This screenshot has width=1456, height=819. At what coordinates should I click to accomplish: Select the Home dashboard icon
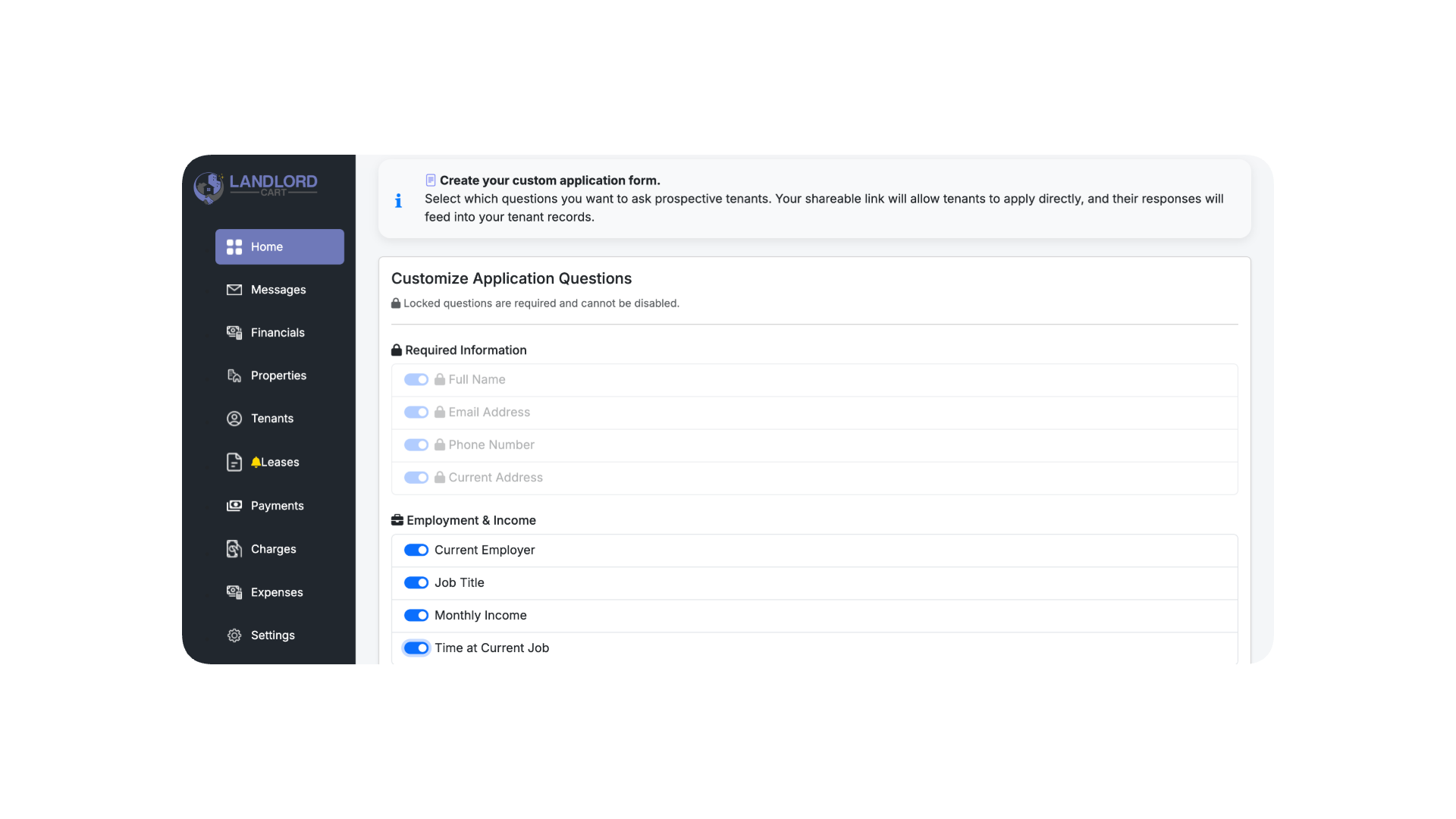coord(234,246)
